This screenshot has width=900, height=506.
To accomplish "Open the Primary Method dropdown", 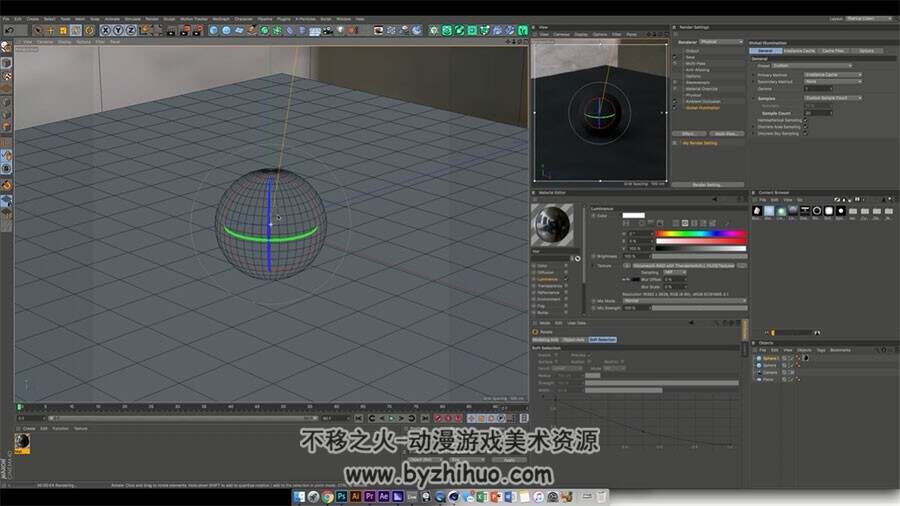I will tap(832, 75).
